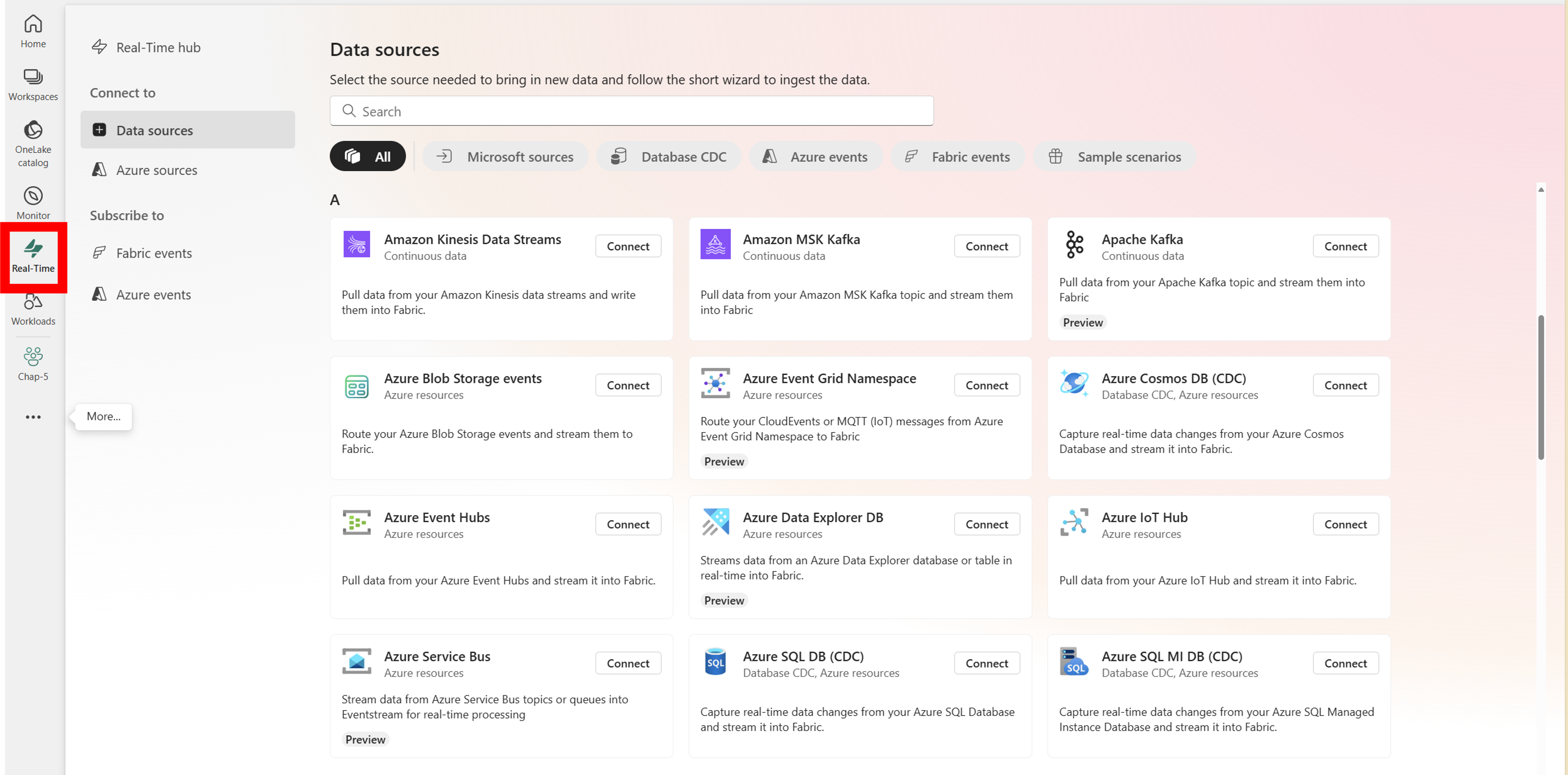Click the Real-Time hub heading
Screen dimensions: 1568x775
coord(158,47)
